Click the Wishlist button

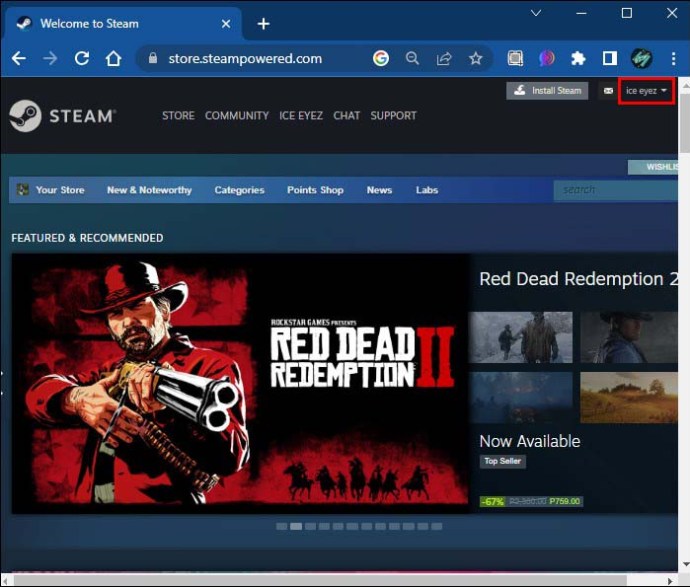[653, 167]
